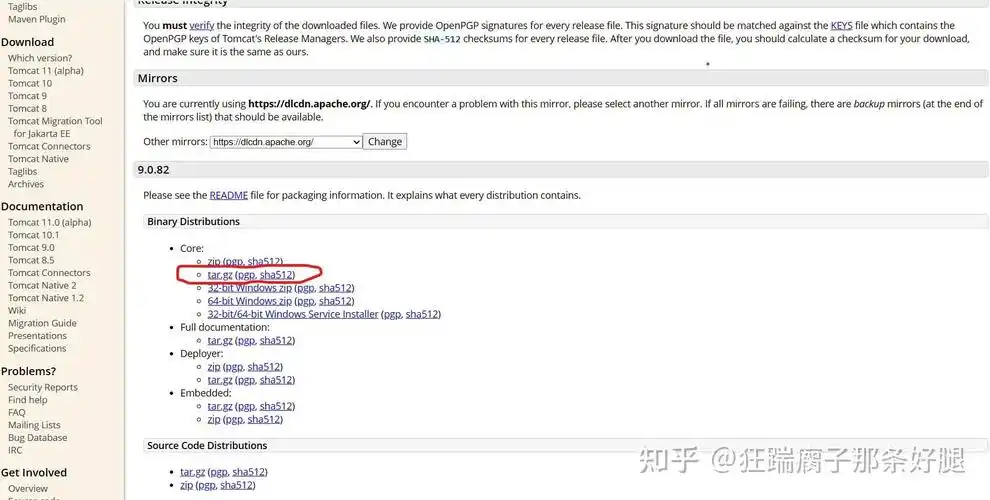Open sha512 for Windows Service Installer

(x=422, y=314)
